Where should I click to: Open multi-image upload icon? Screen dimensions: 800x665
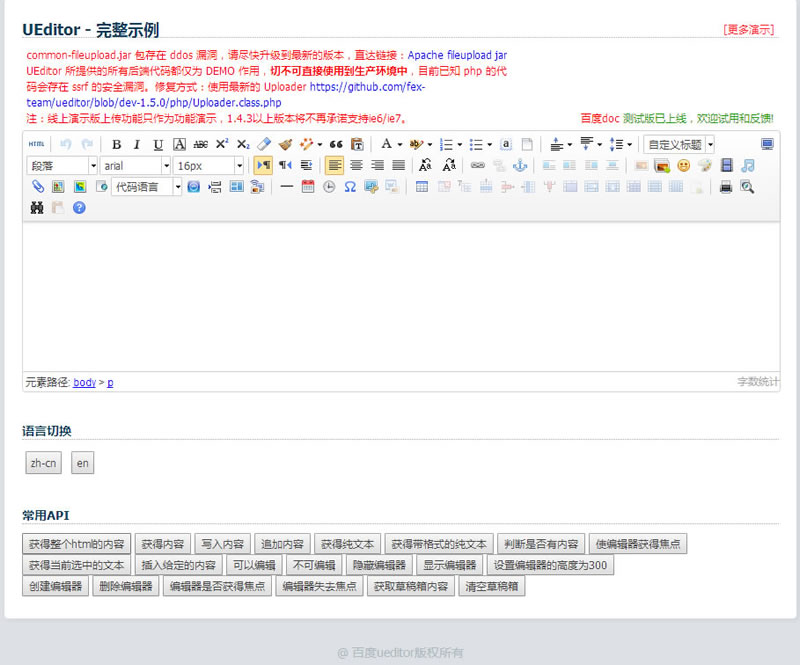pos(662,165)
